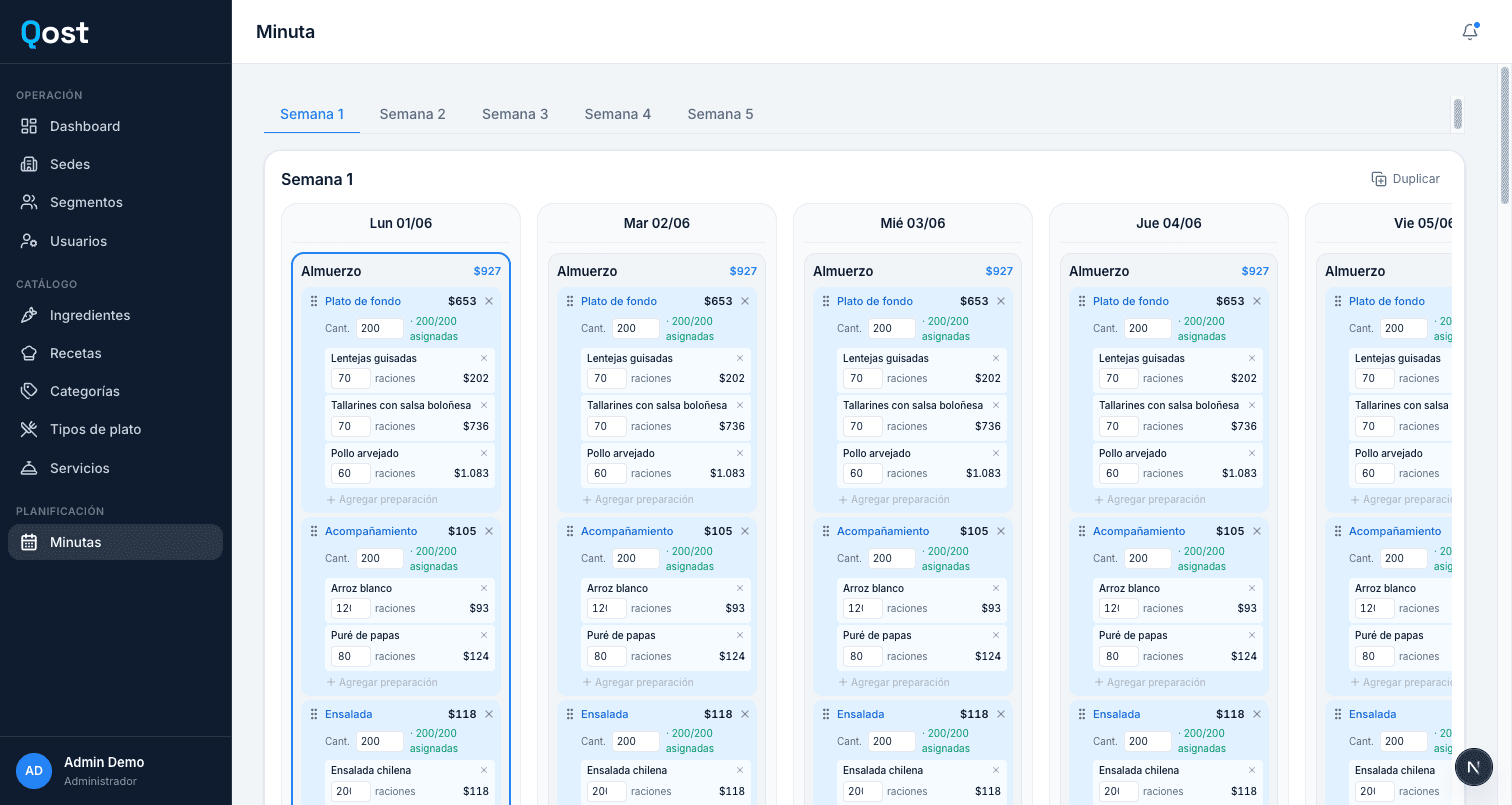Screen dimensions: 1512x805
Task: Add a preparation to Wednesday's Plato de fondo
Action: [x=894, y=499]
